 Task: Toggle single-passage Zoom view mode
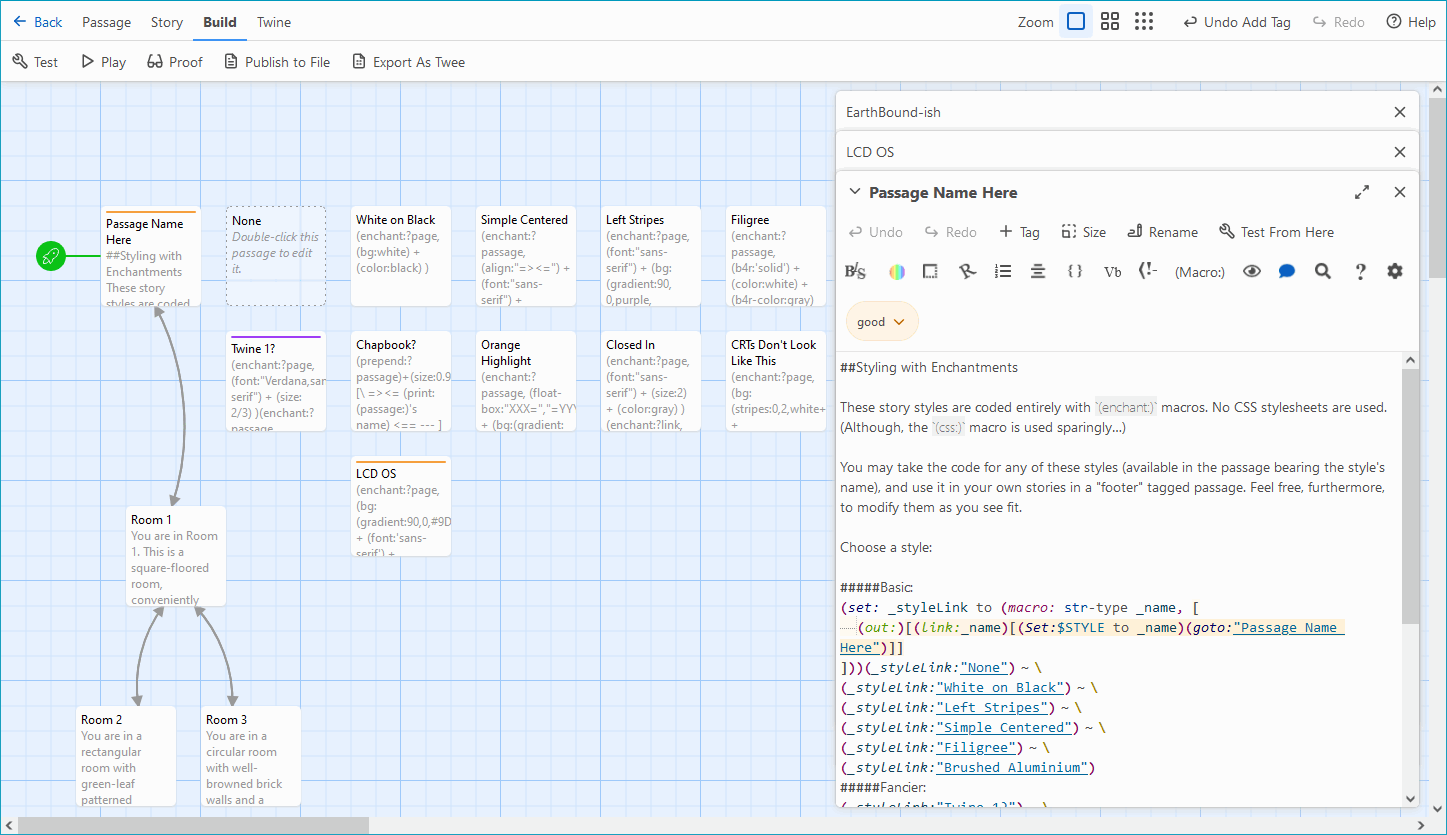(x=1075, y=21)
